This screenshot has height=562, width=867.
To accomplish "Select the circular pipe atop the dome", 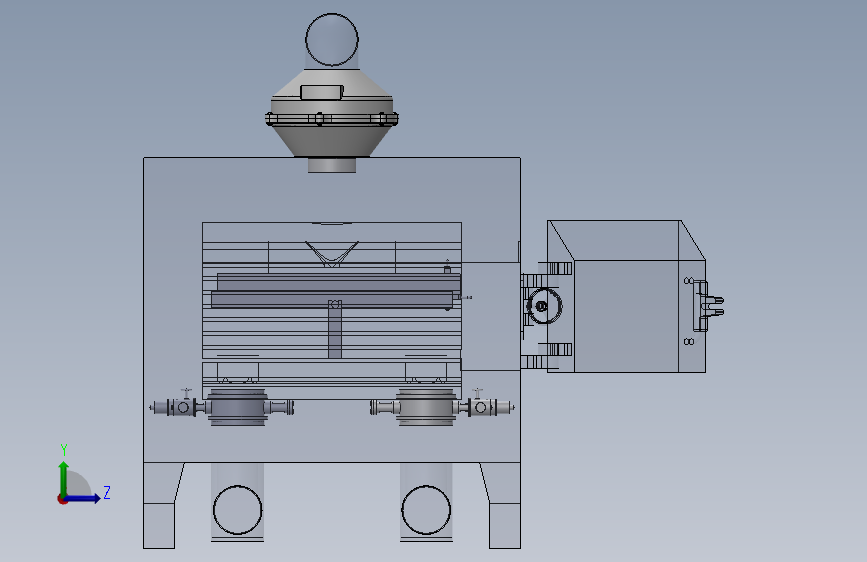I will 332,40.
